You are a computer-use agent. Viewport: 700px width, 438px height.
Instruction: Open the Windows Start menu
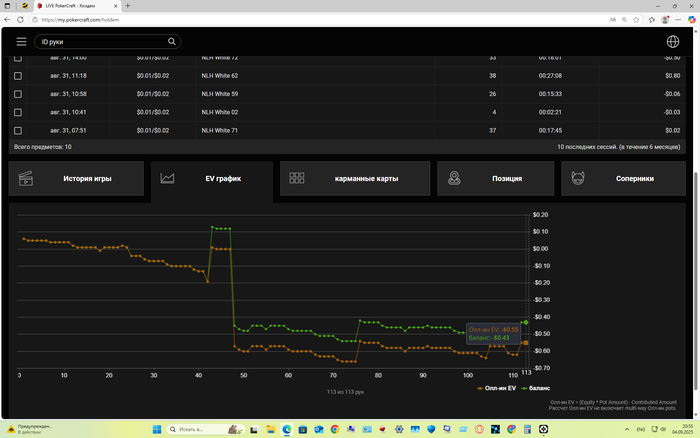coord(157,430)
